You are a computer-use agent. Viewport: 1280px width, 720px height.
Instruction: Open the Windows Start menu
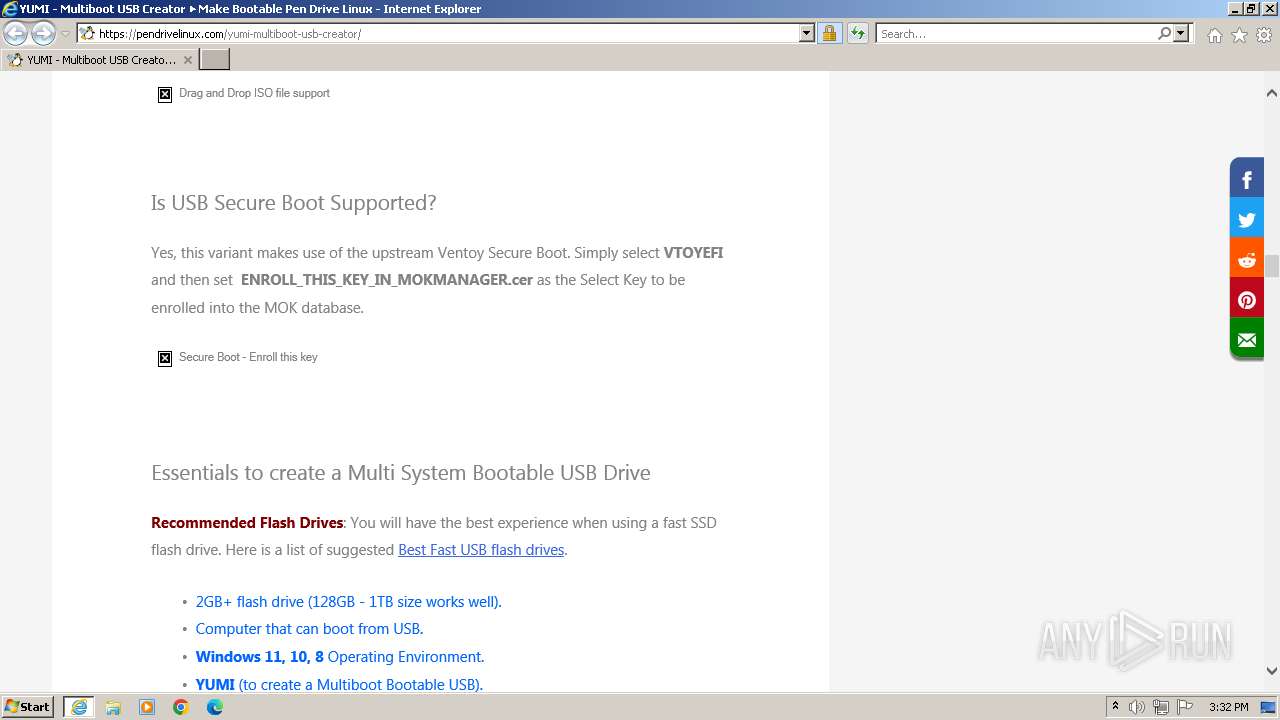(28, 707)
